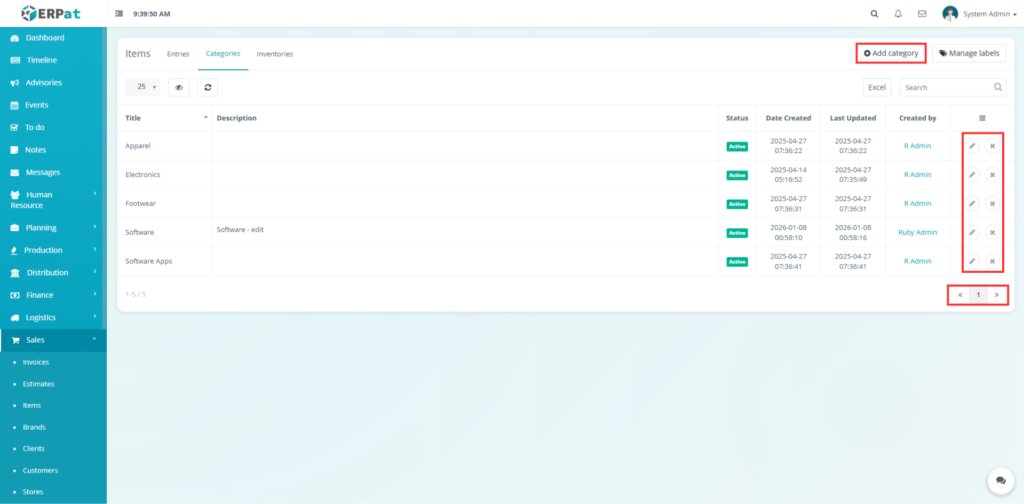This screenshot has height=504, width=1024.
Task: Click into the Search input field
Action: 945,88
